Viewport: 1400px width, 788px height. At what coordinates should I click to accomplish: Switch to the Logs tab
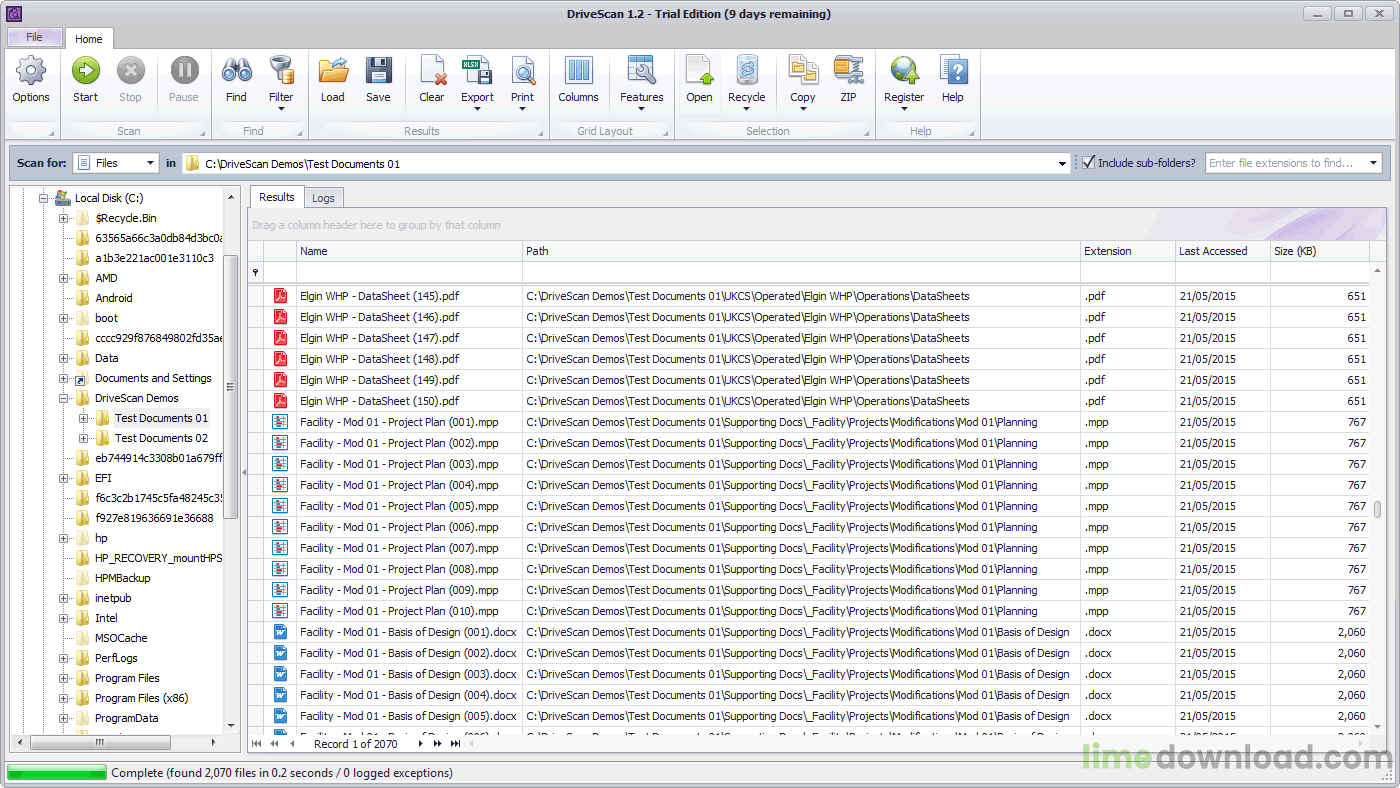pyautogui.click(x=323, y=198)
